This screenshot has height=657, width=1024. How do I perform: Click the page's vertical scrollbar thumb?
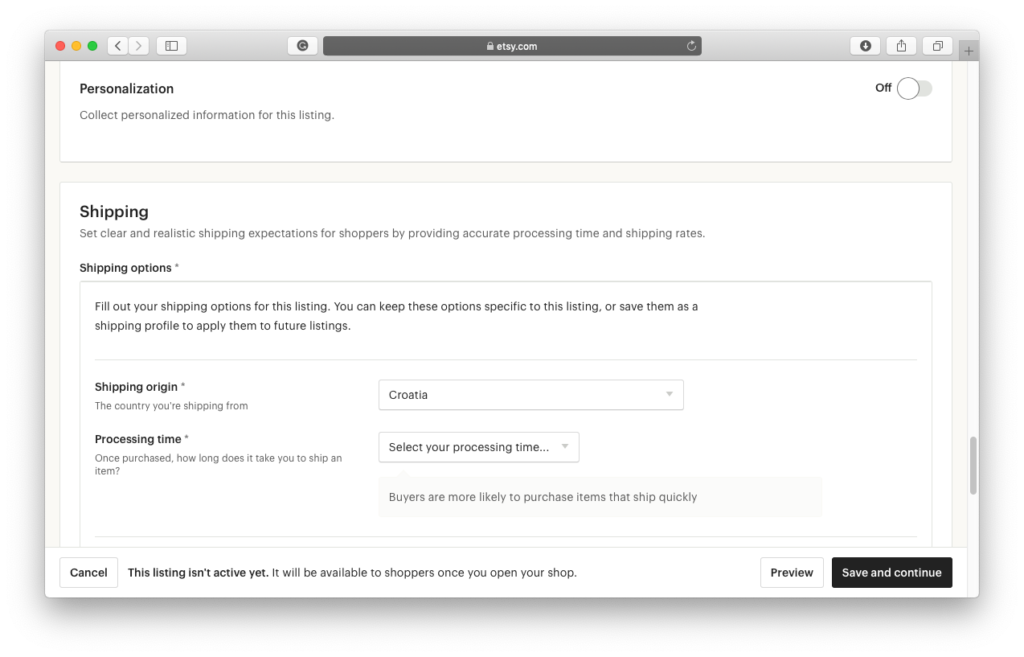point(973,465)
